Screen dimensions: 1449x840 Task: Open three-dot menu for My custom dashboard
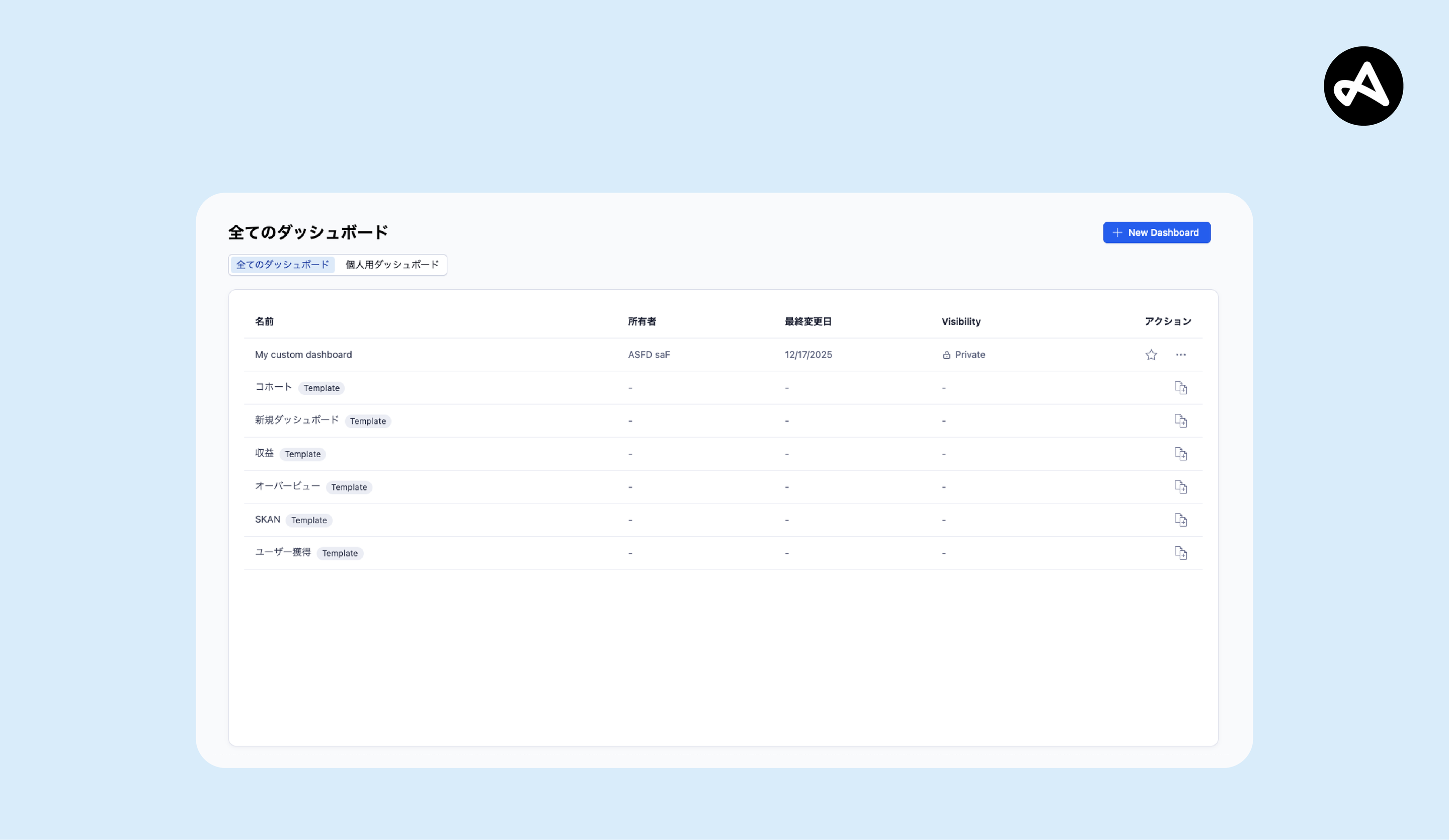coord(1180,355)
